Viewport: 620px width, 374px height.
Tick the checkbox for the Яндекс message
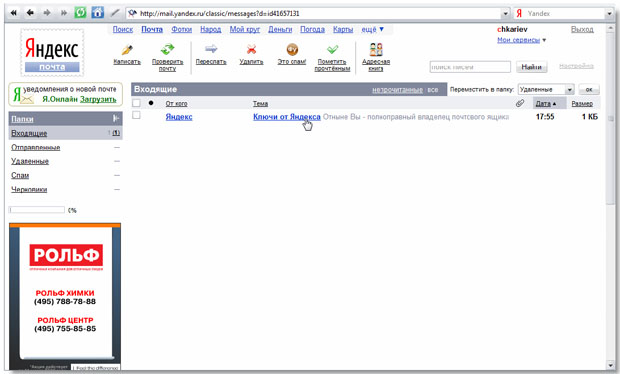point(136,115)
